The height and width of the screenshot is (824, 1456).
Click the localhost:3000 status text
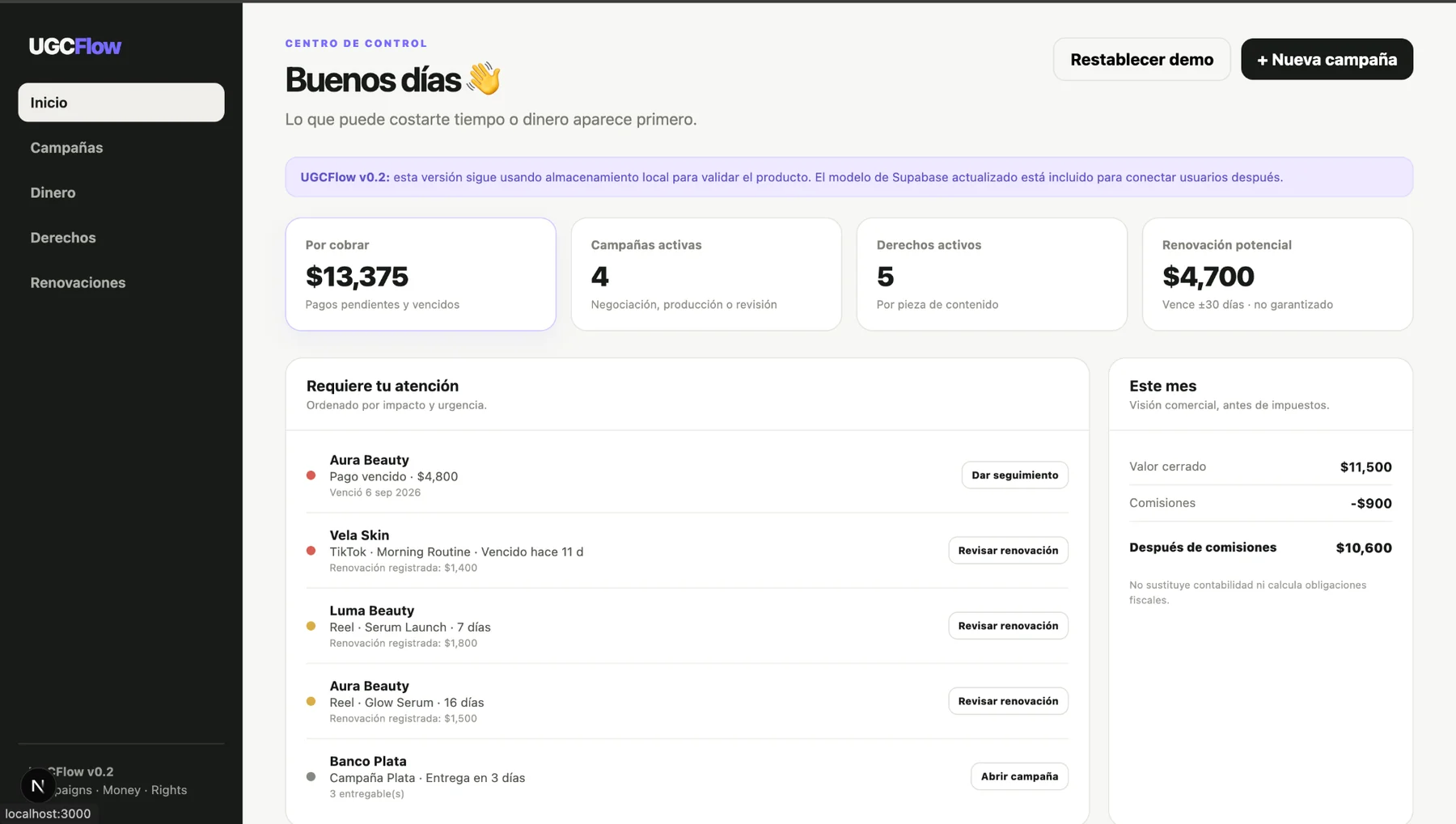click(48, 813)
